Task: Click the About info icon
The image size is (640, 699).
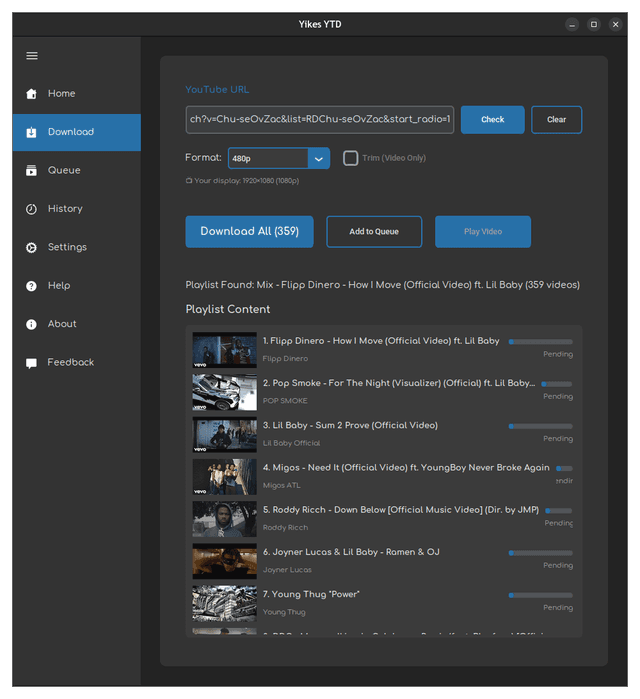Action: coord(31,324)
